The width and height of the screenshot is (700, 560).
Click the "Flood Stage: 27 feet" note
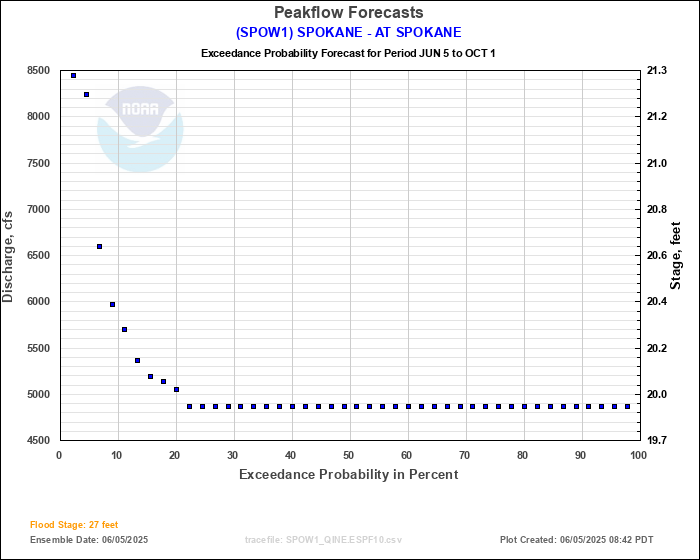(74, 525)
